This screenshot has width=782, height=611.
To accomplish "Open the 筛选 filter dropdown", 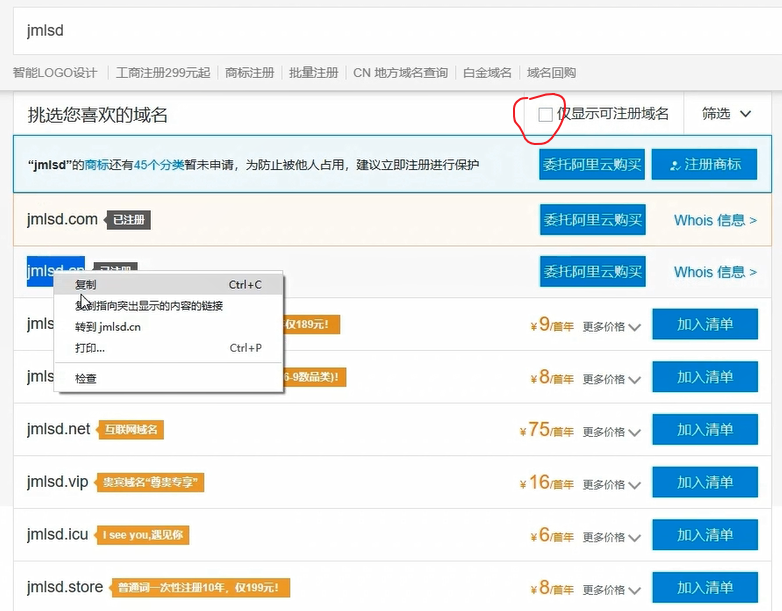I will [x=726, y=114].
